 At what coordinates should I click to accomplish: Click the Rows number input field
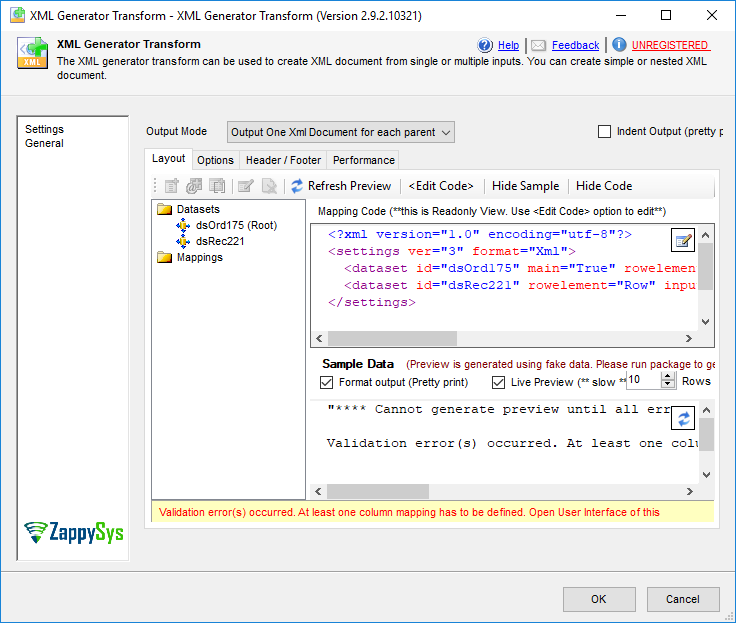(x=643, y=380)
